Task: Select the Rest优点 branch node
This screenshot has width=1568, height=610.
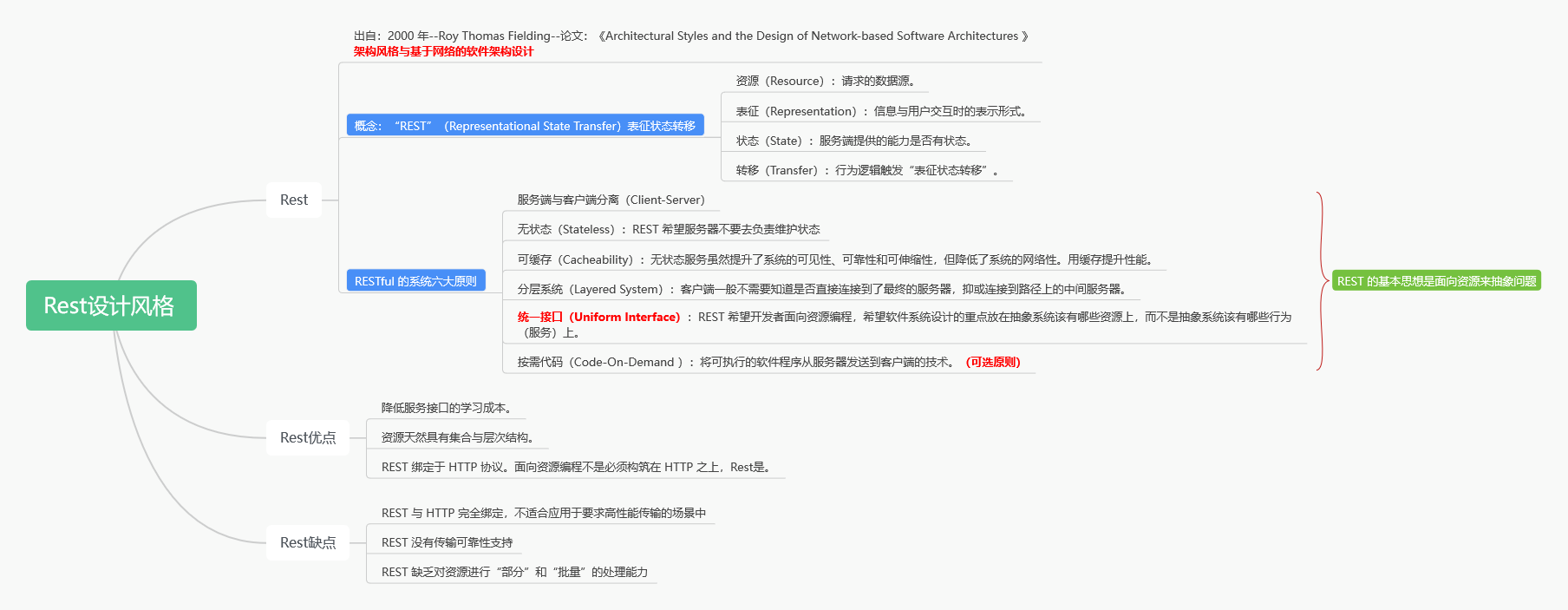Action: tap(308, 438)
